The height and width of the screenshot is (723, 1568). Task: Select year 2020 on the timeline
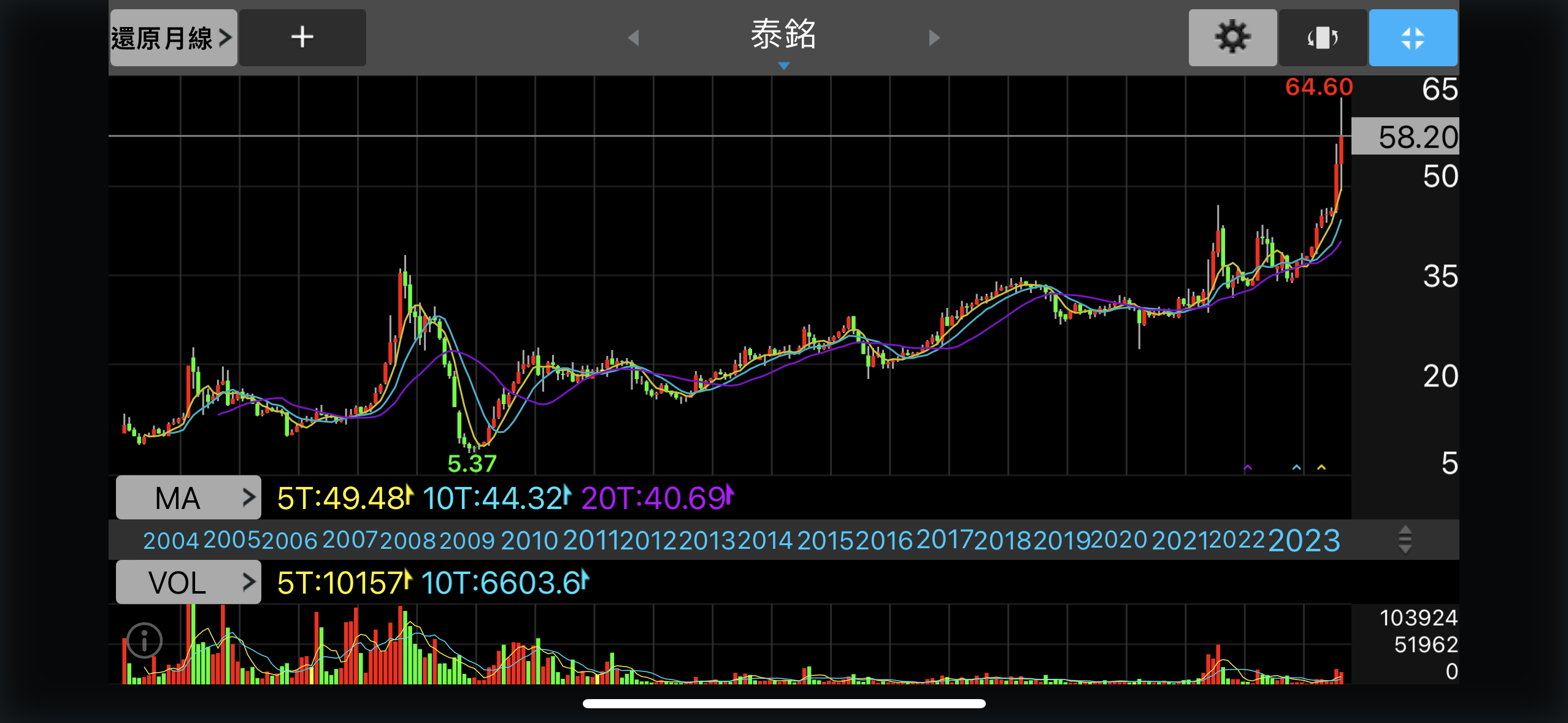click(x=1119, y=540)
